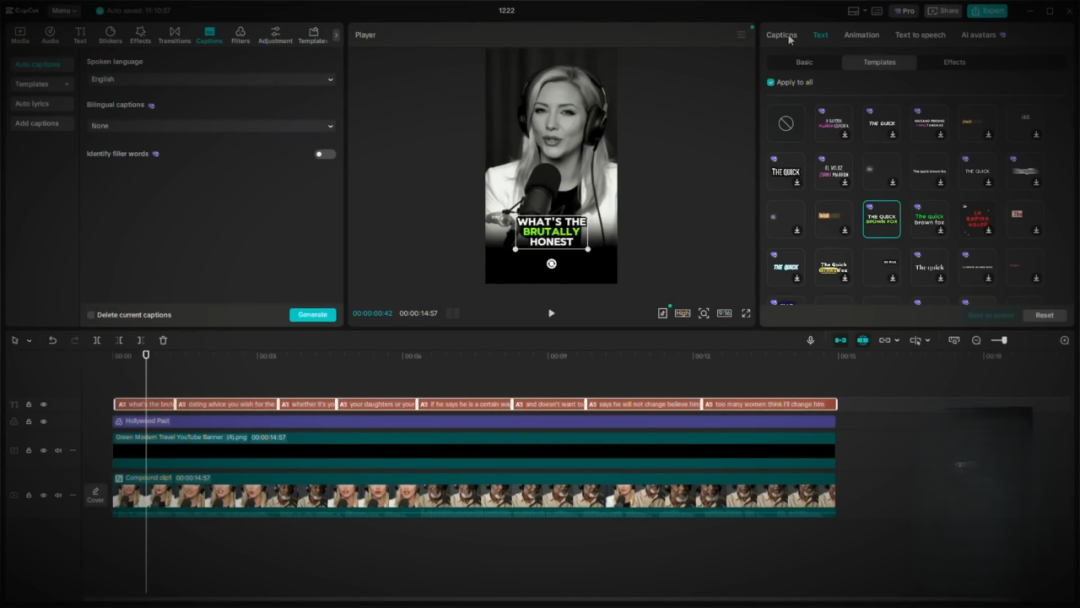The image size is (1080, 608).
Task: Open the Filters panel
Action: tap(240, 35)
